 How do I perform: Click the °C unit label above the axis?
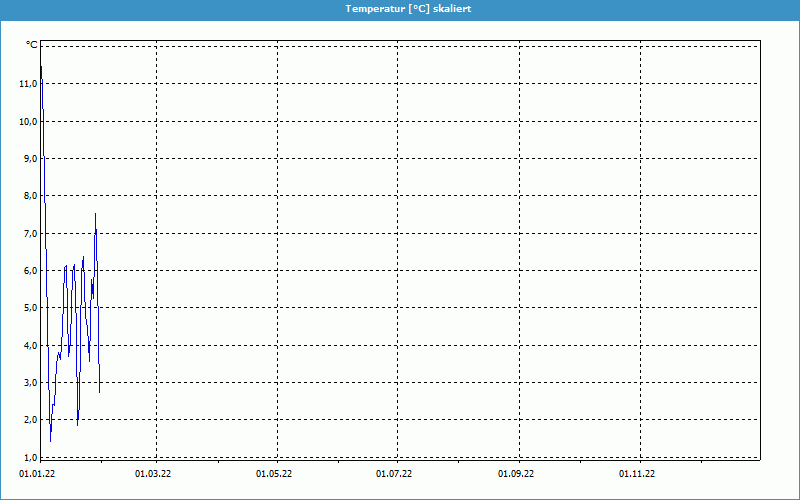click(x=31, y=45)
